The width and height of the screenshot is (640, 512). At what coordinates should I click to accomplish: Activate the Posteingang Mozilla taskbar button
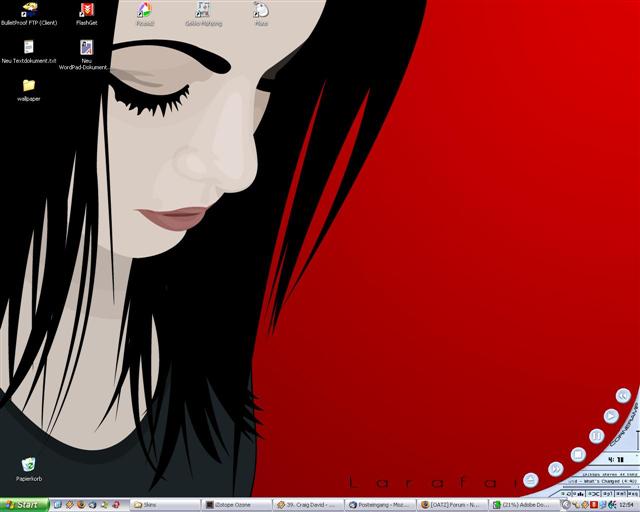click(380, 505)
